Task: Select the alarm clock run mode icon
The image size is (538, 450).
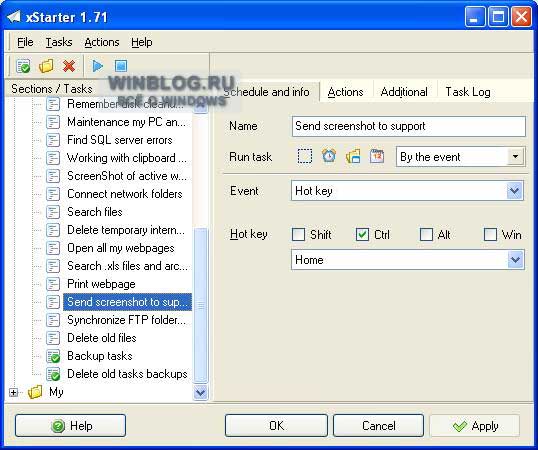Action: (329, 156)
